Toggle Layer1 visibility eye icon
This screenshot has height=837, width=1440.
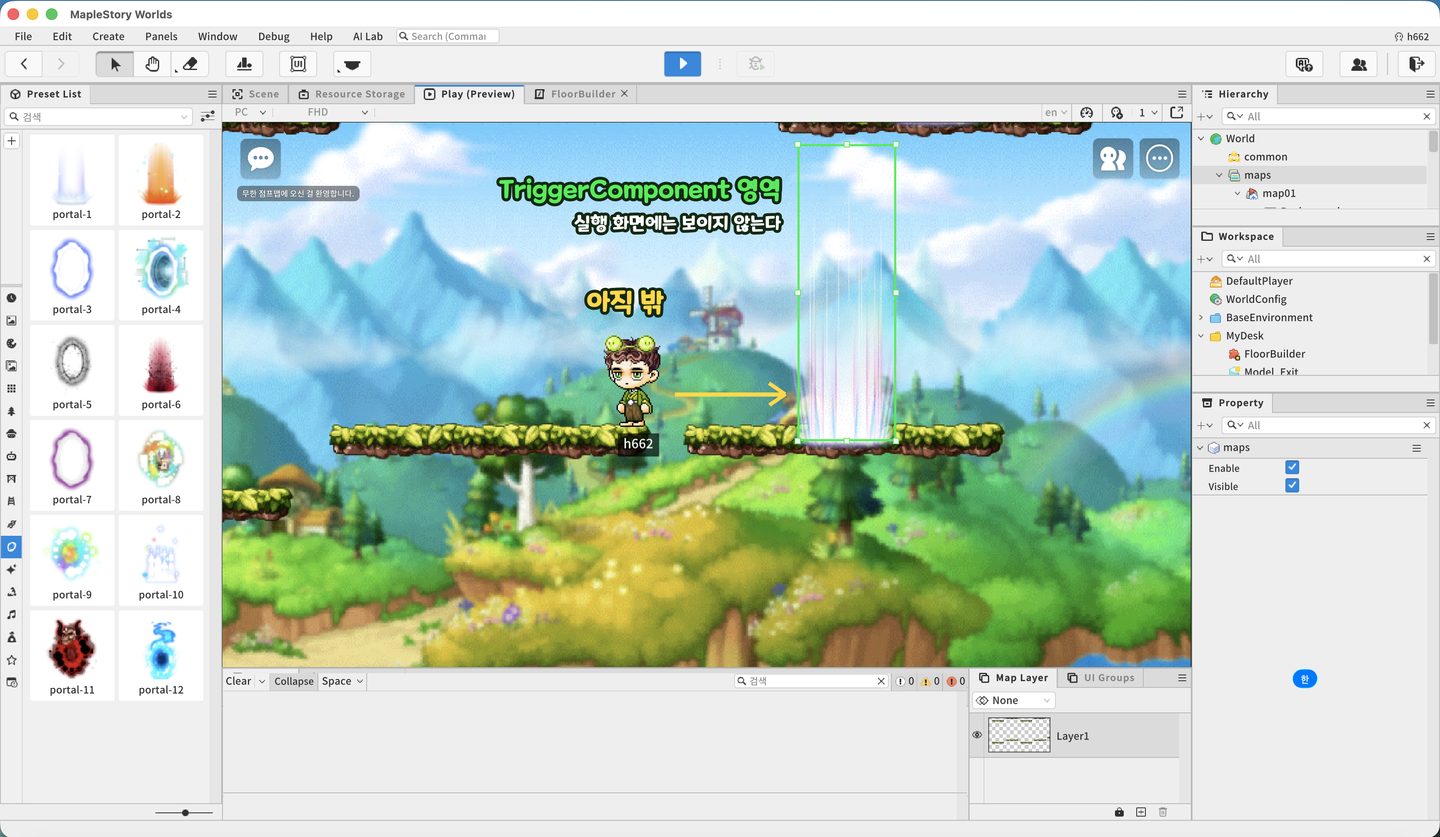977,735
